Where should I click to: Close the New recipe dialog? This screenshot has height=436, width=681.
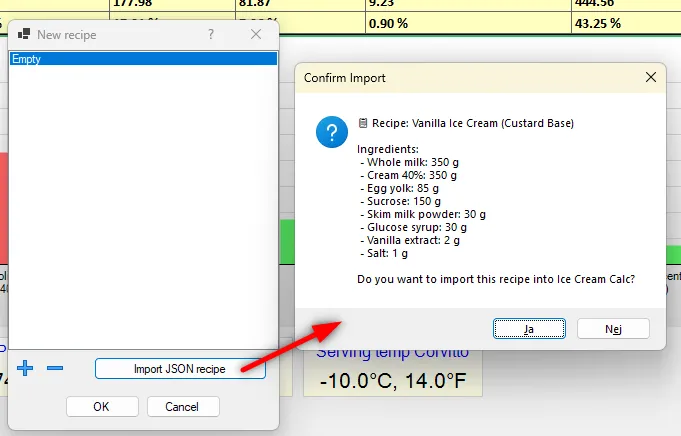[256, 34]
